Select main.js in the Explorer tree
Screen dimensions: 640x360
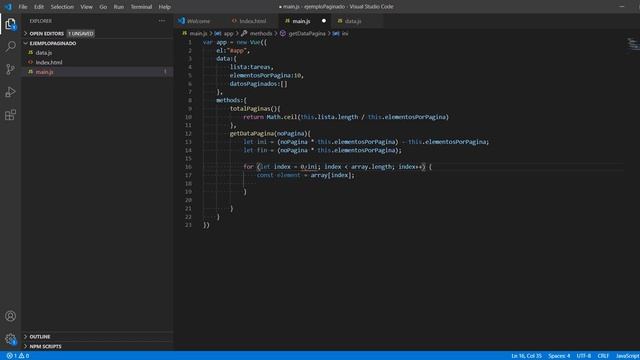pos(44,72)
